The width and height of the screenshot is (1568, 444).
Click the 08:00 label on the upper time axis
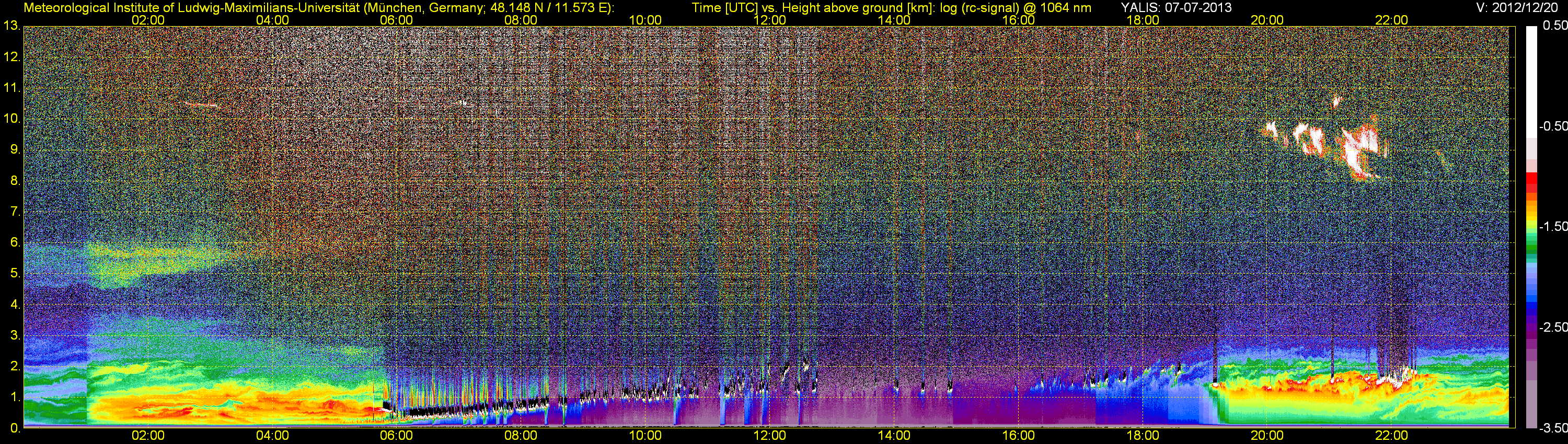point(521,20)
